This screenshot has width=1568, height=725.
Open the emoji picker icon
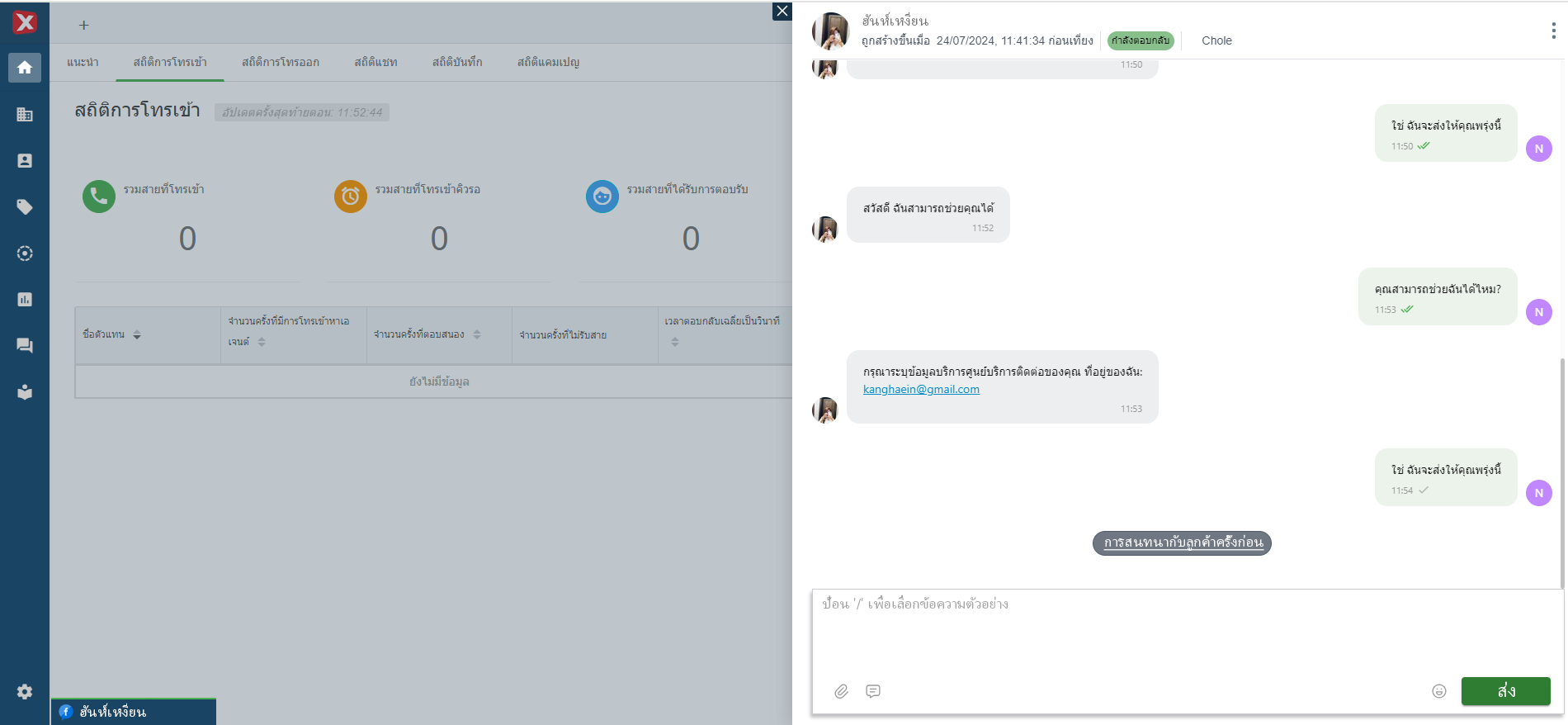pyautogui.click(x=1438, y=691)
